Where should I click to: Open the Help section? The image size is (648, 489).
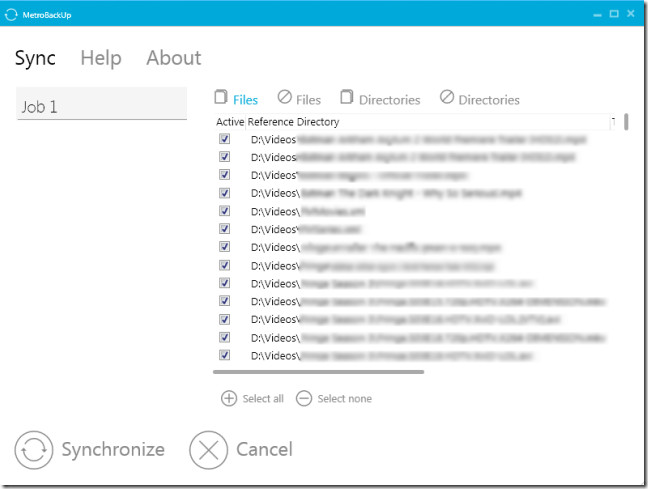click(101, 58)
